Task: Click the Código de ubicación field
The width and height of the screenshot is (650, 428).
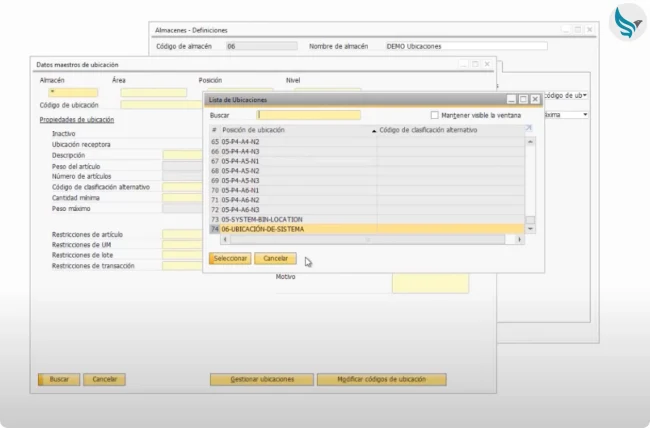Action: [x=162, y=105]
